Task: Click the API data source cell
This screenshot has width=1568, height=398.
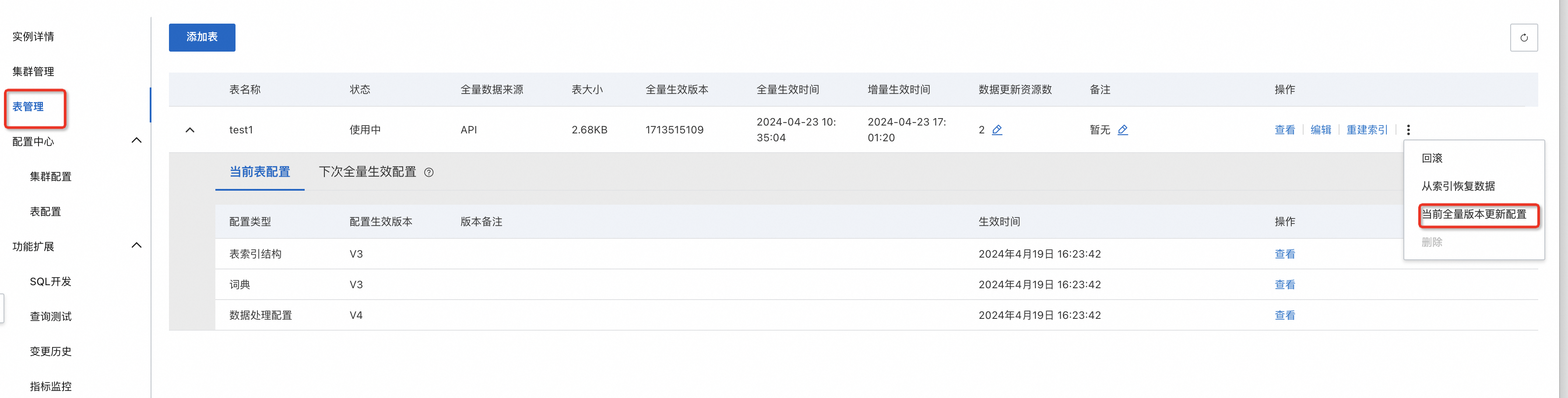Action: point(469,129)
